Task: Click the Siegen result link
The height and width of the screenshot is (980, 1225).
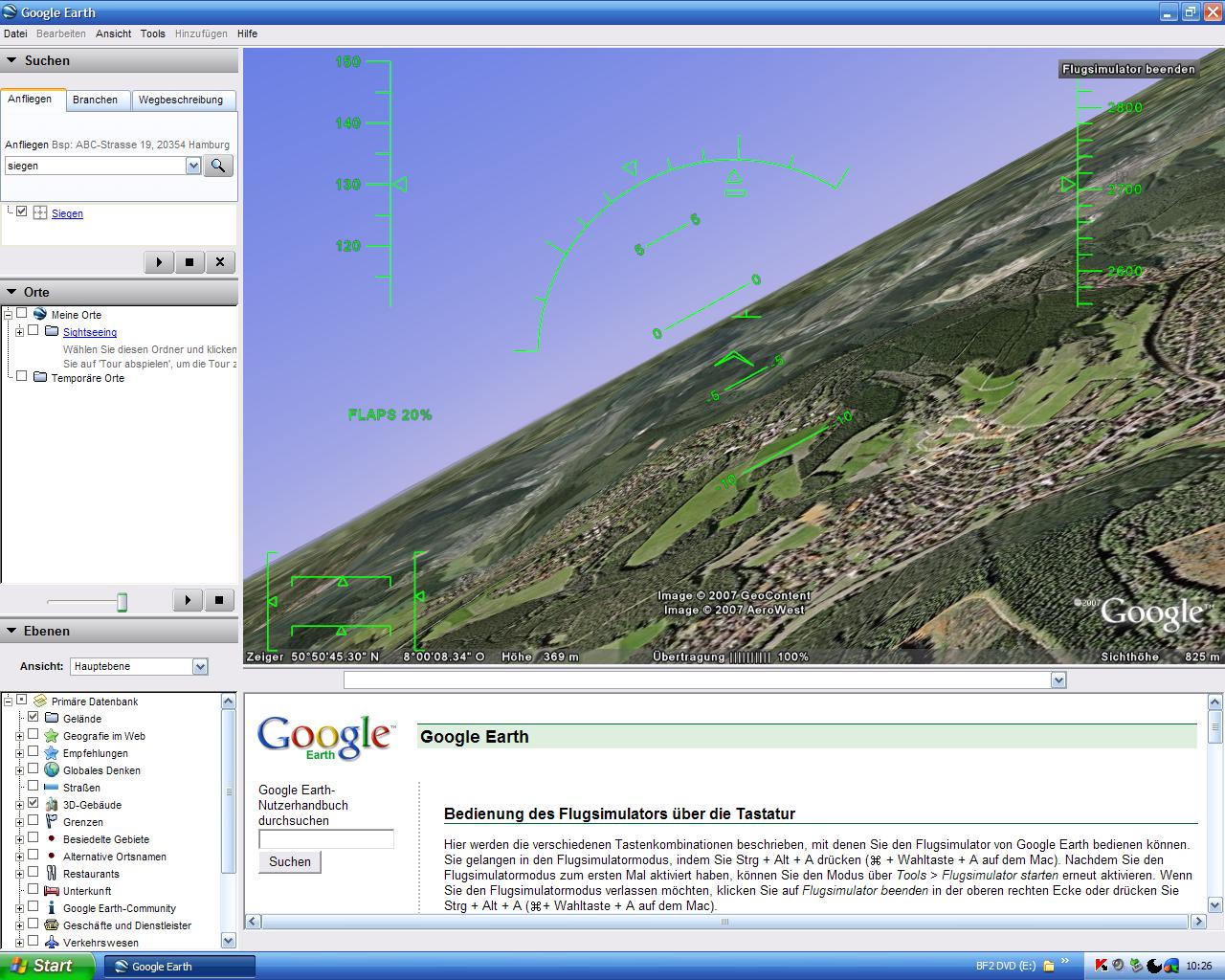Action: point(67,213)
